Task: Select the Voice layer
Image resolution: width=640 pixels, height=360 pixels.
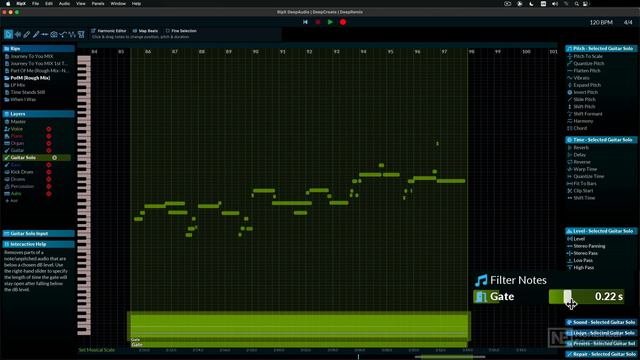Action: tap(17, 129)
